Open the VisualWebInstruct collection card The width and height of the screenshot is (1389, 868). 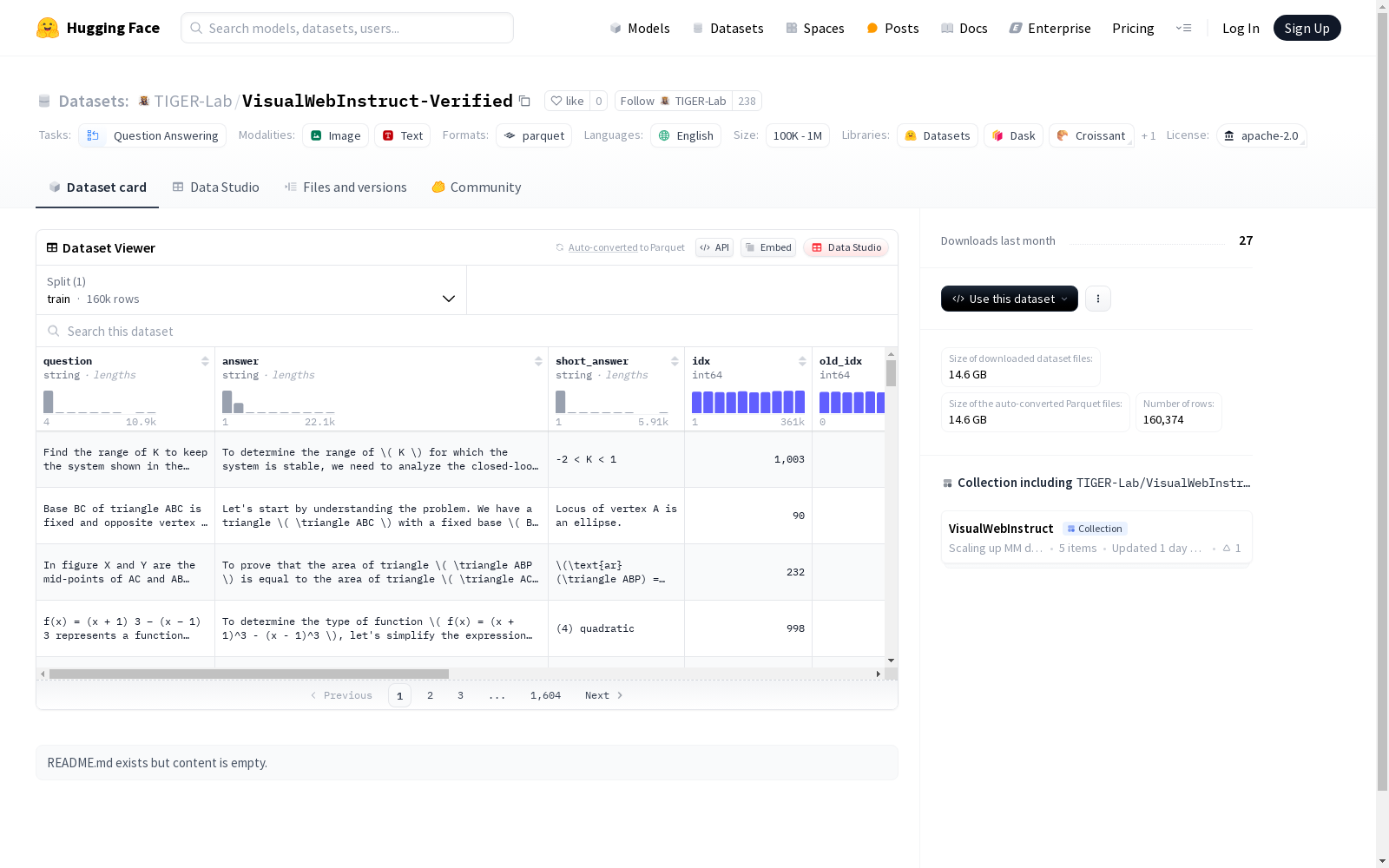[1096, 537]
